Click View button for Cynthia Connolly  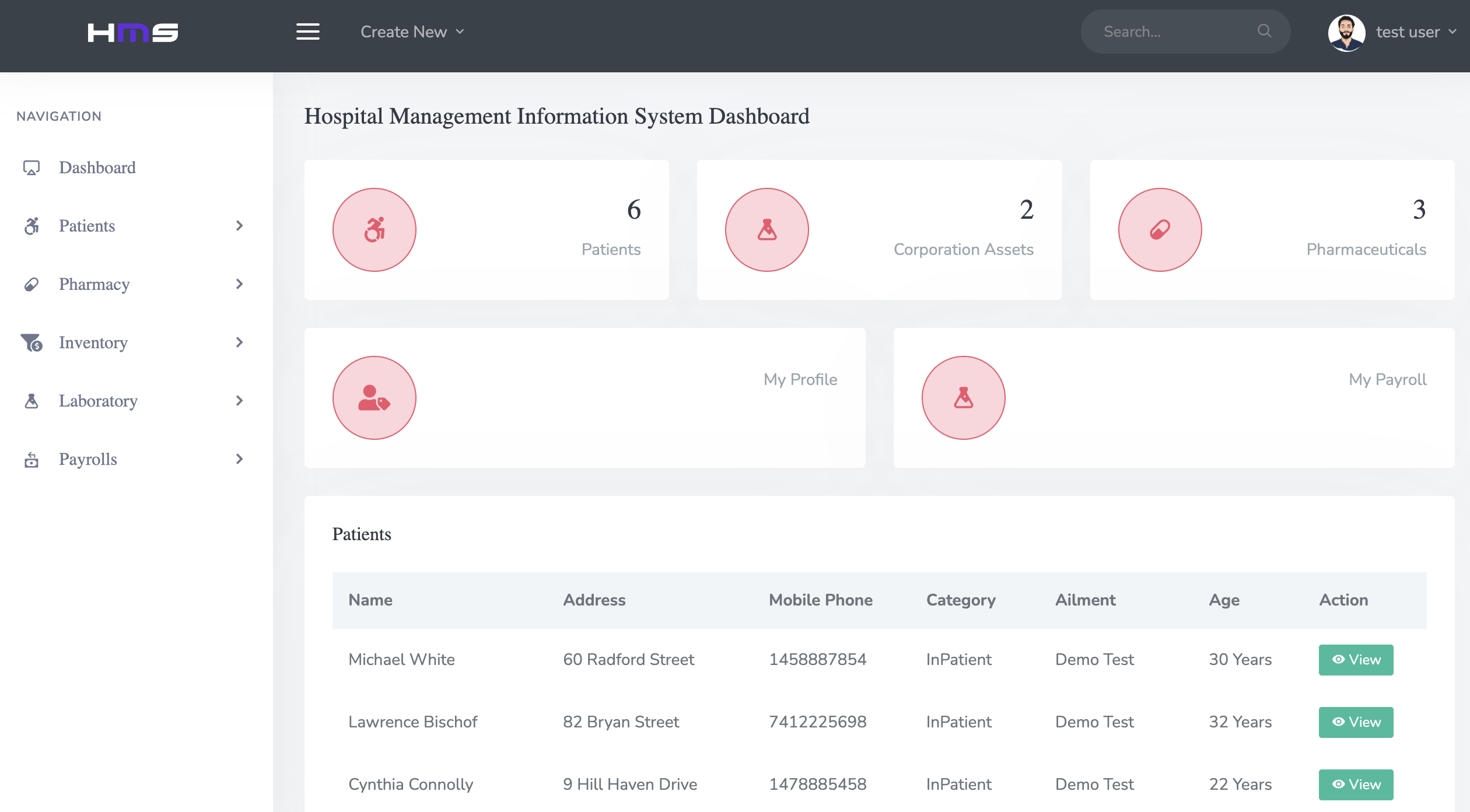[x=1356, y=785]
